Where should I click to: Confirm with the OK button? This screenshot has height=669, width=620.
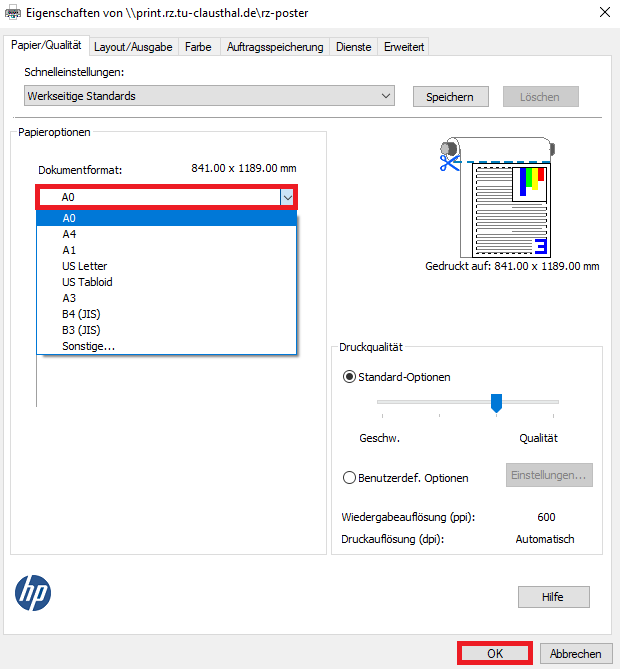[x=495, y=654]
